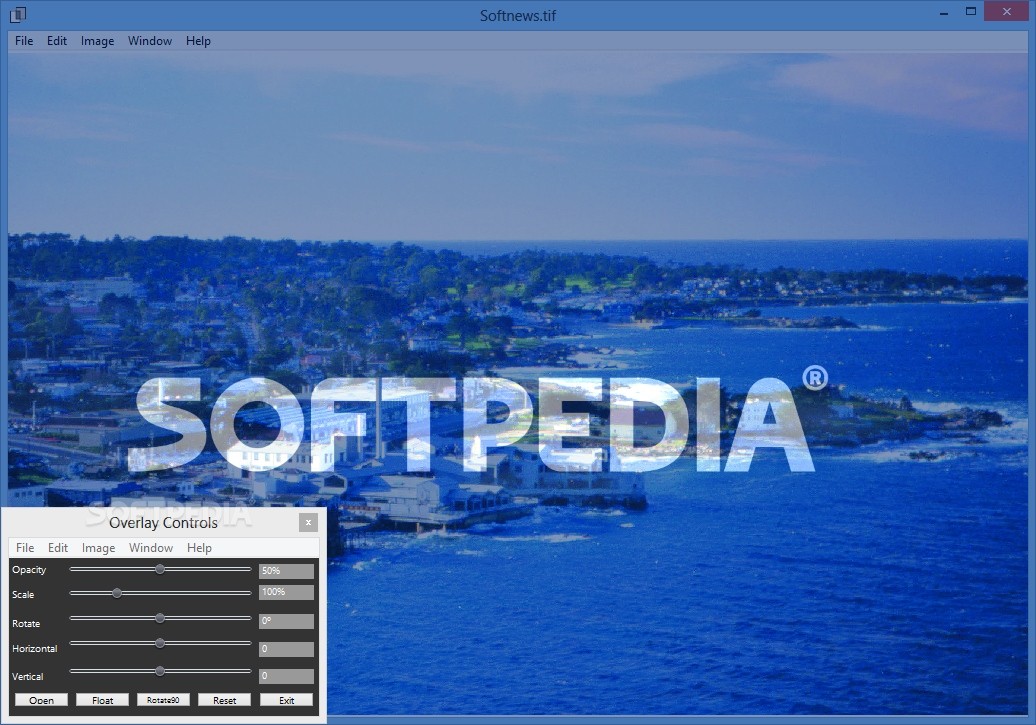
Task: Click the Float button
Action: (102, 700)
